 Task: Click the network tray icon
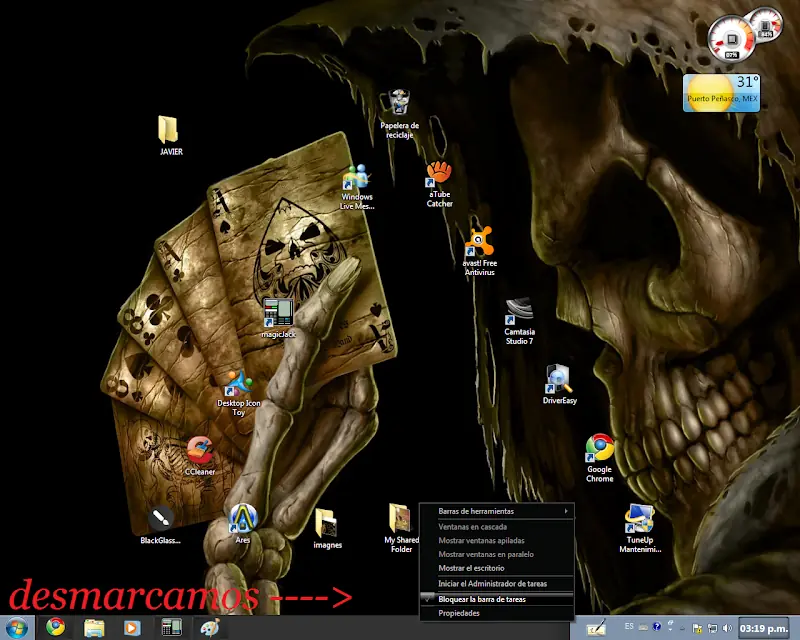click(x=712, y=628)
